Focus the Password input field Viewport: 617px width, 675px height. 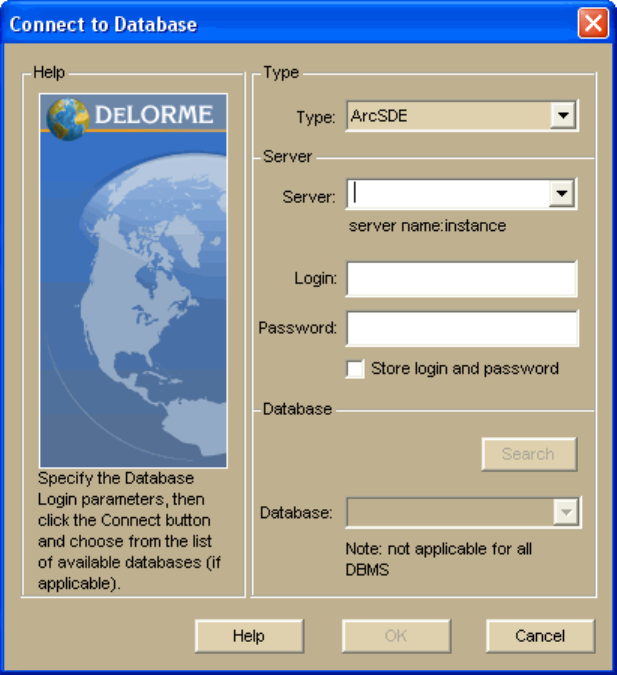point(462,328)
